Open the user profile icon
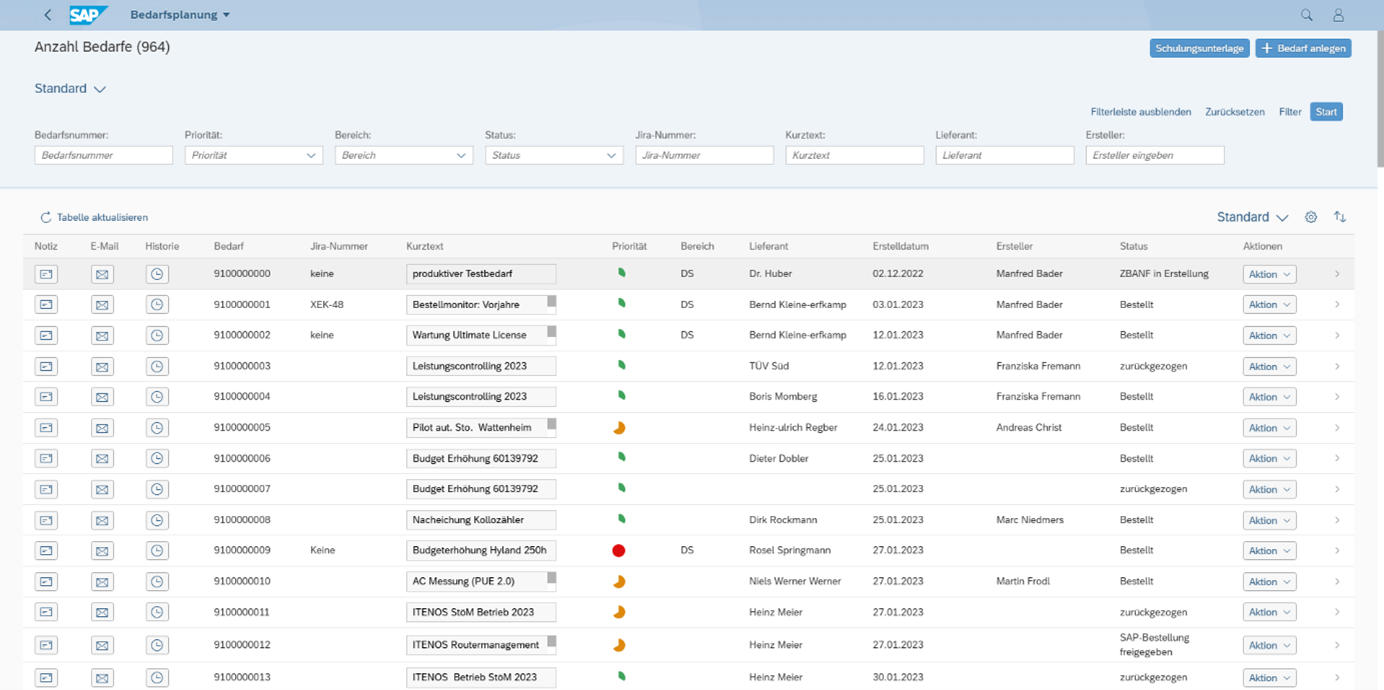 [x=1338, y=15]
